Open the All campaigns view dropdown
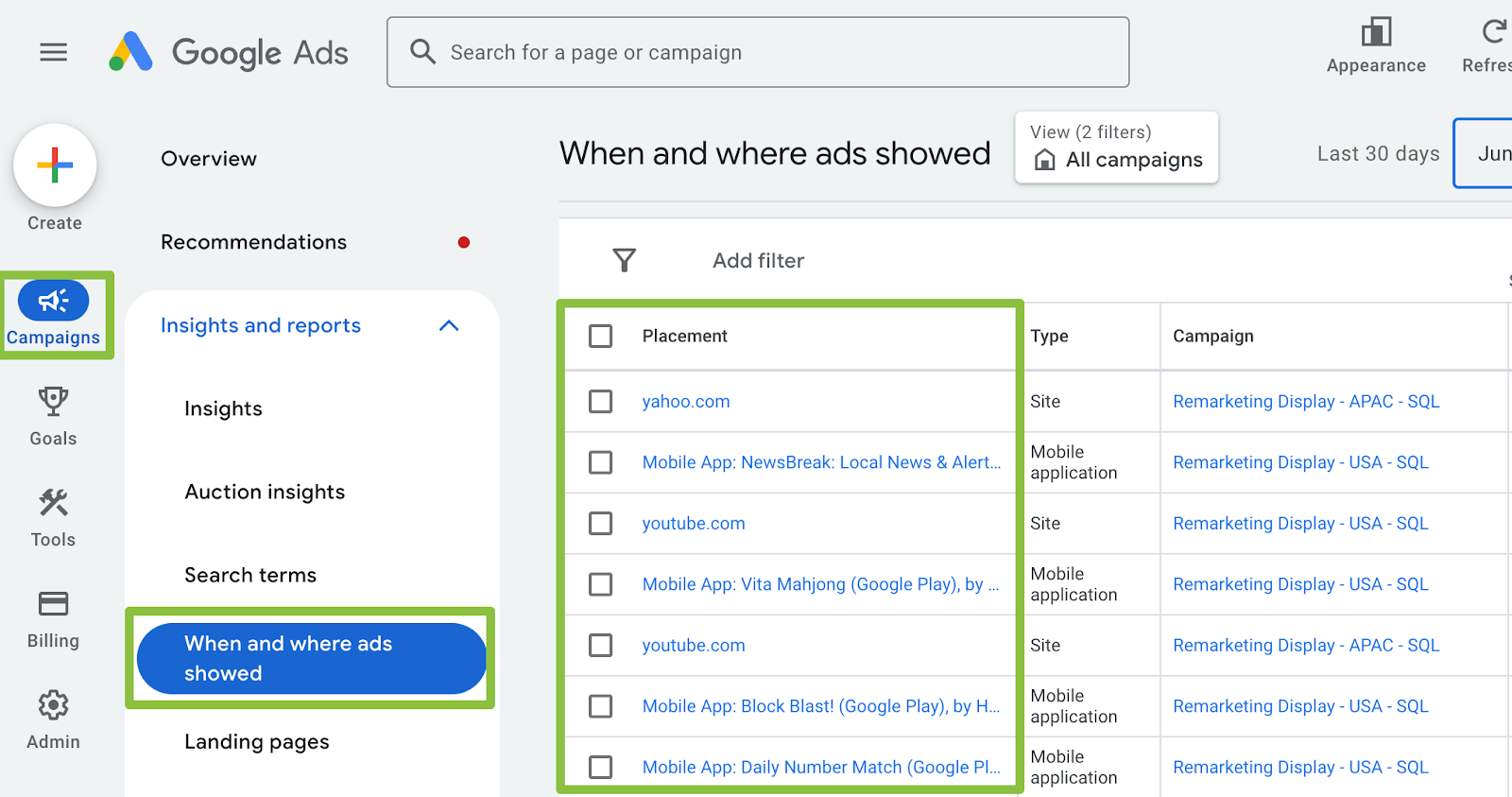The image size is (1512, 797). (1116, 148)
